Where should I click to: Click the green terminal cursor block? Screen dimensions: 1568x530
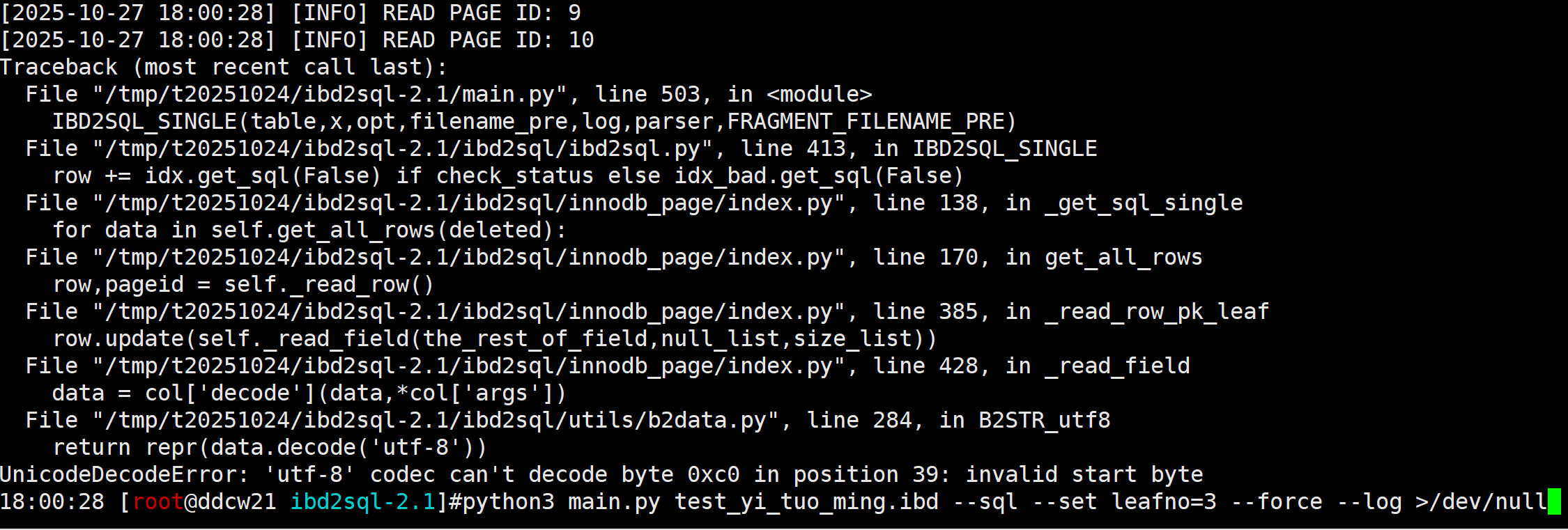click(x=1554, y=501)
